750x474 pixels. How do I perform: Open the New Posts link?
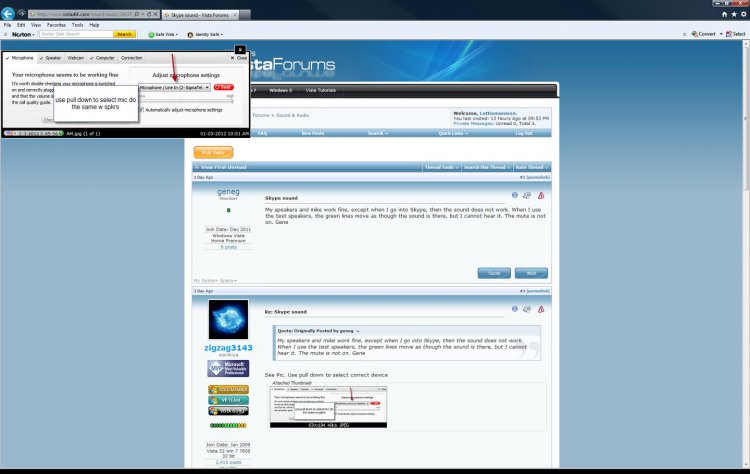pyautogui.click(x=313, y=133)
